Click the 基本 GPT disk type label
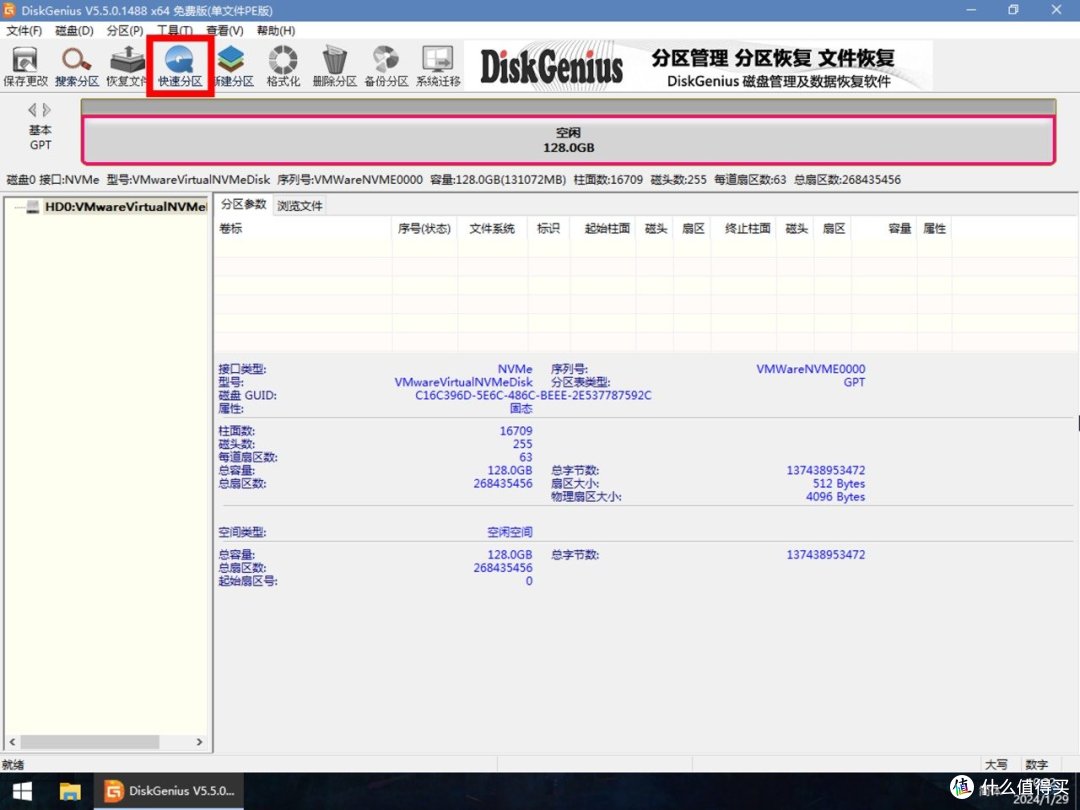 [x=40, y=137]
